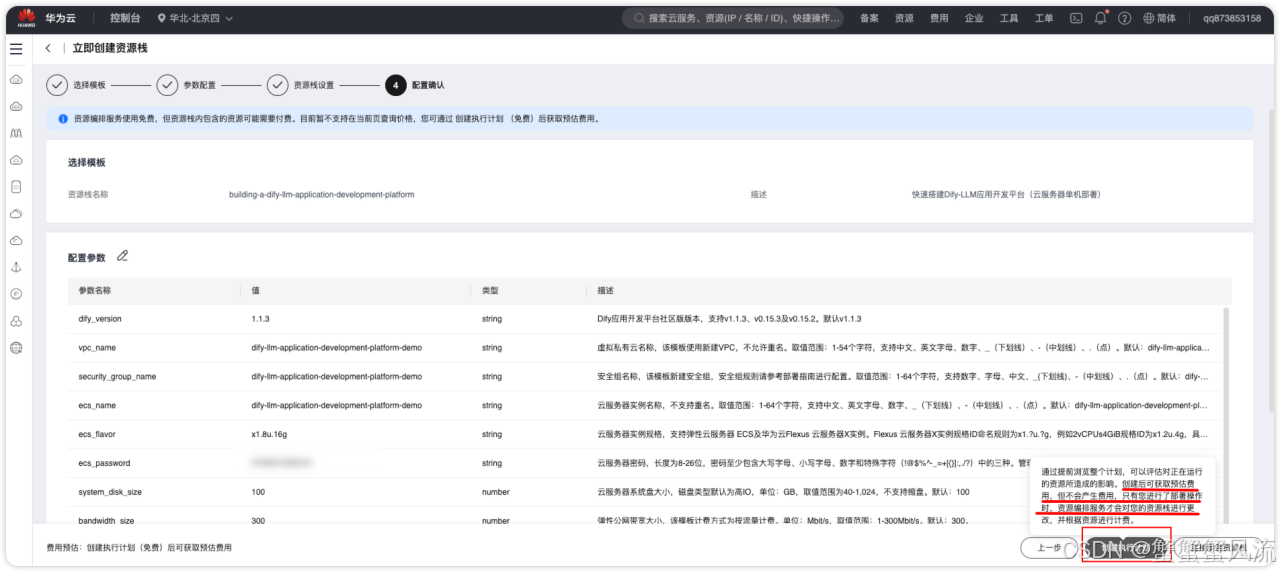Select the ecs_name parameter name
The width and height of the screenshot is (1280, 572).
click(97, 406)
